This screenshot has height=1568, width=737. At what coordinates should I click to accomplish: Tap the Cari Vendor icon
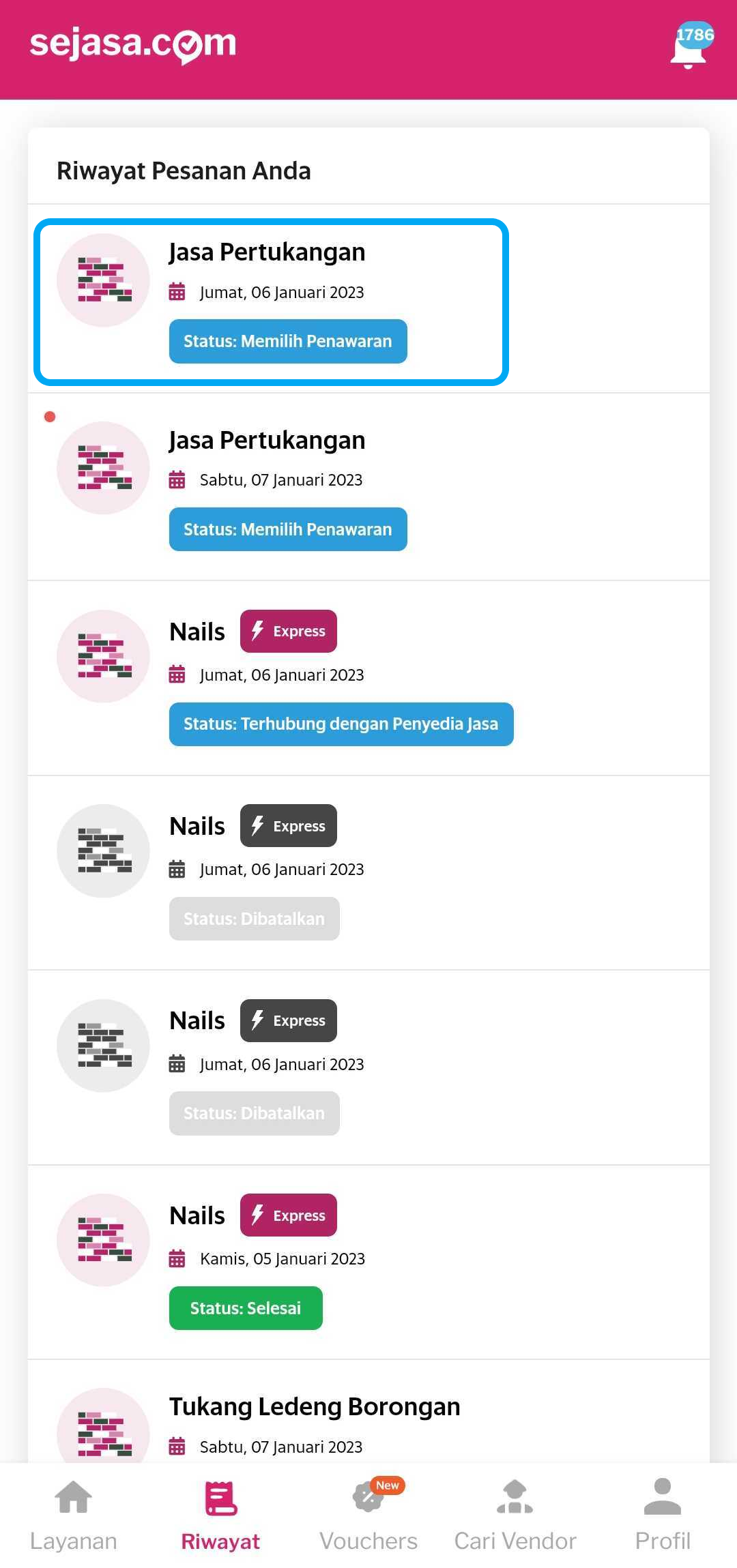point(515,1498)
